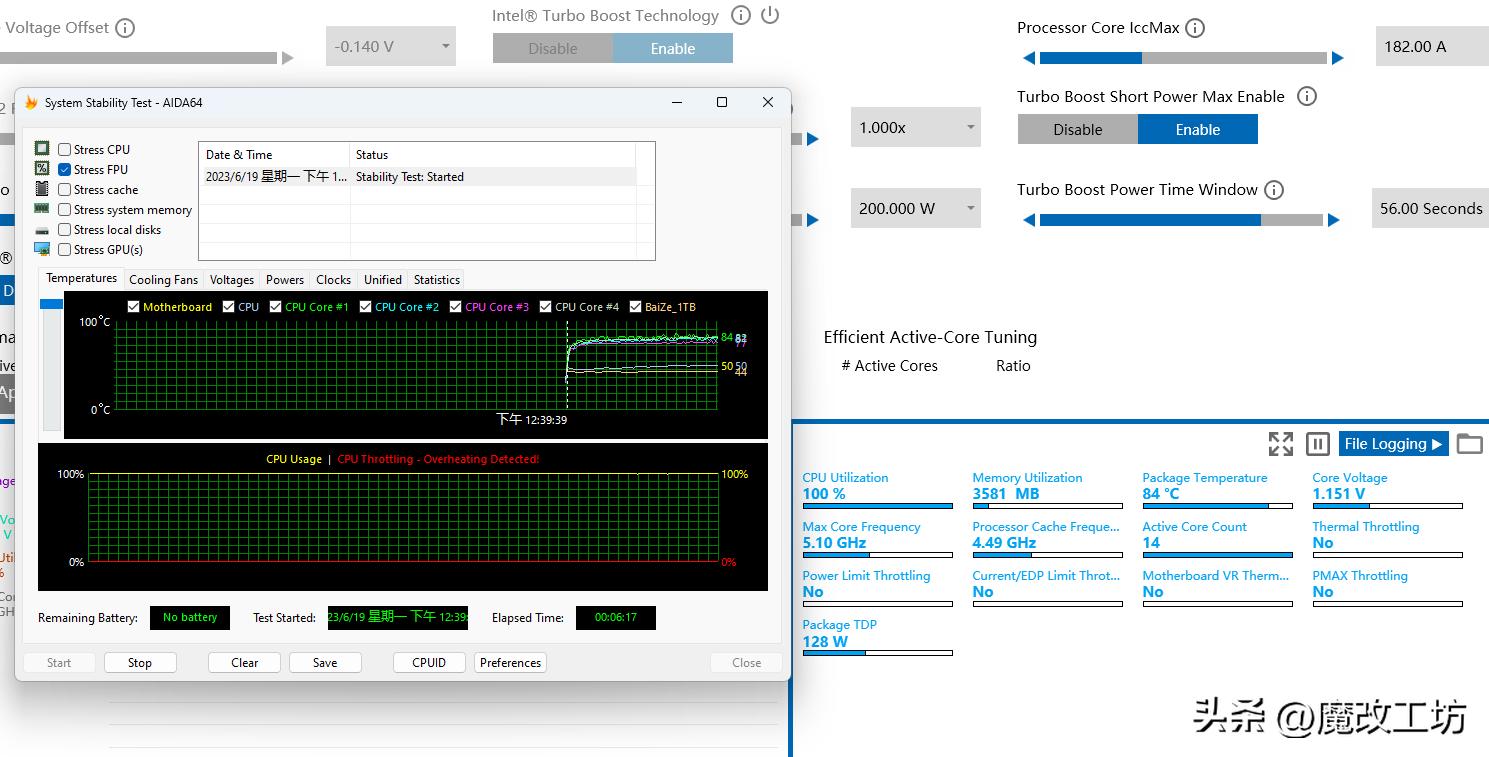Expand the monitoring panel with the fullscreen icon
The width and height of the screenshot is (1489, 757).
click(x=1280, y=444)
